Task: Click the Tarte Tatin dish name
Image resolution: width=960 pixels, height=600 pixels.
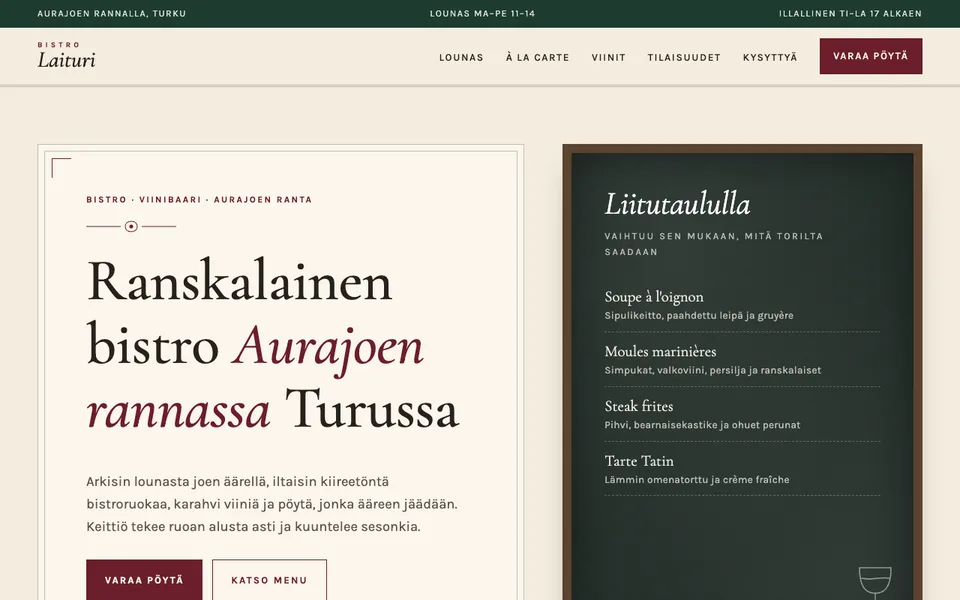Action: [639, 461]
